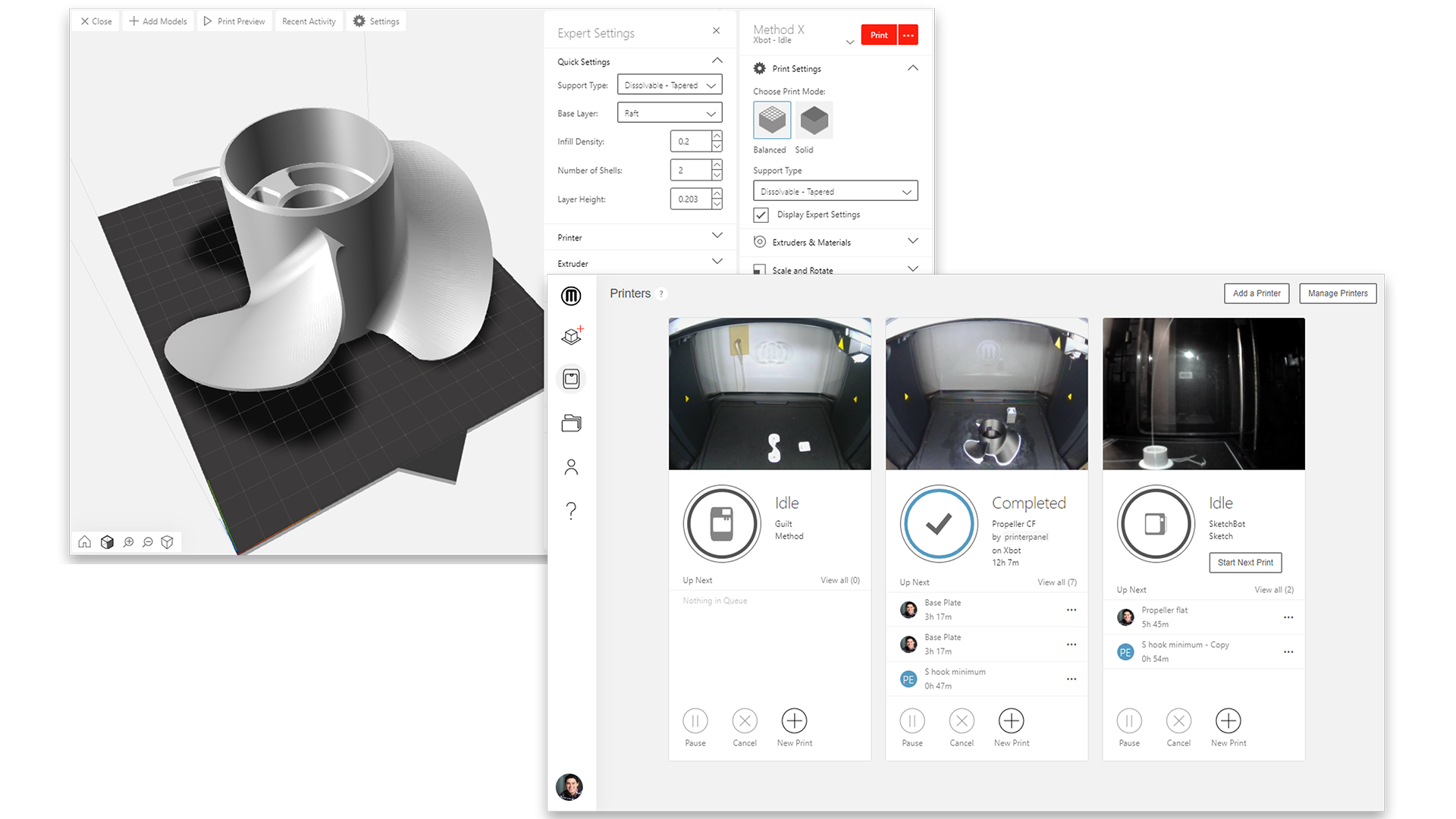Collapse the Quick Settings section
Screen dimensions: 1456x819
pyautogui.click(x=717, y=60)
